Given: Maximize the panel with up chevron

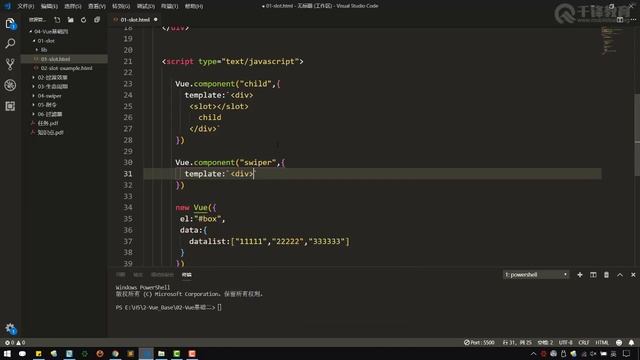Looking at the screenshot, I should tap(620, 275).
